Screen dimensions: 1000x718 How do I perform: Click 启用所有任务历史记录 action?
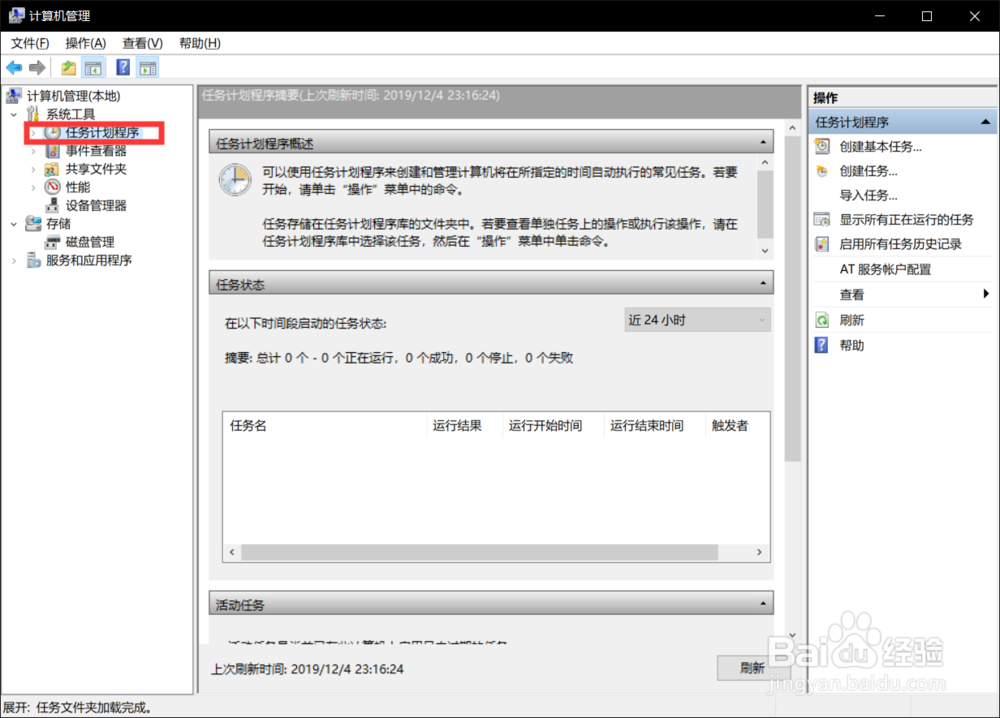tap(901, 244)
